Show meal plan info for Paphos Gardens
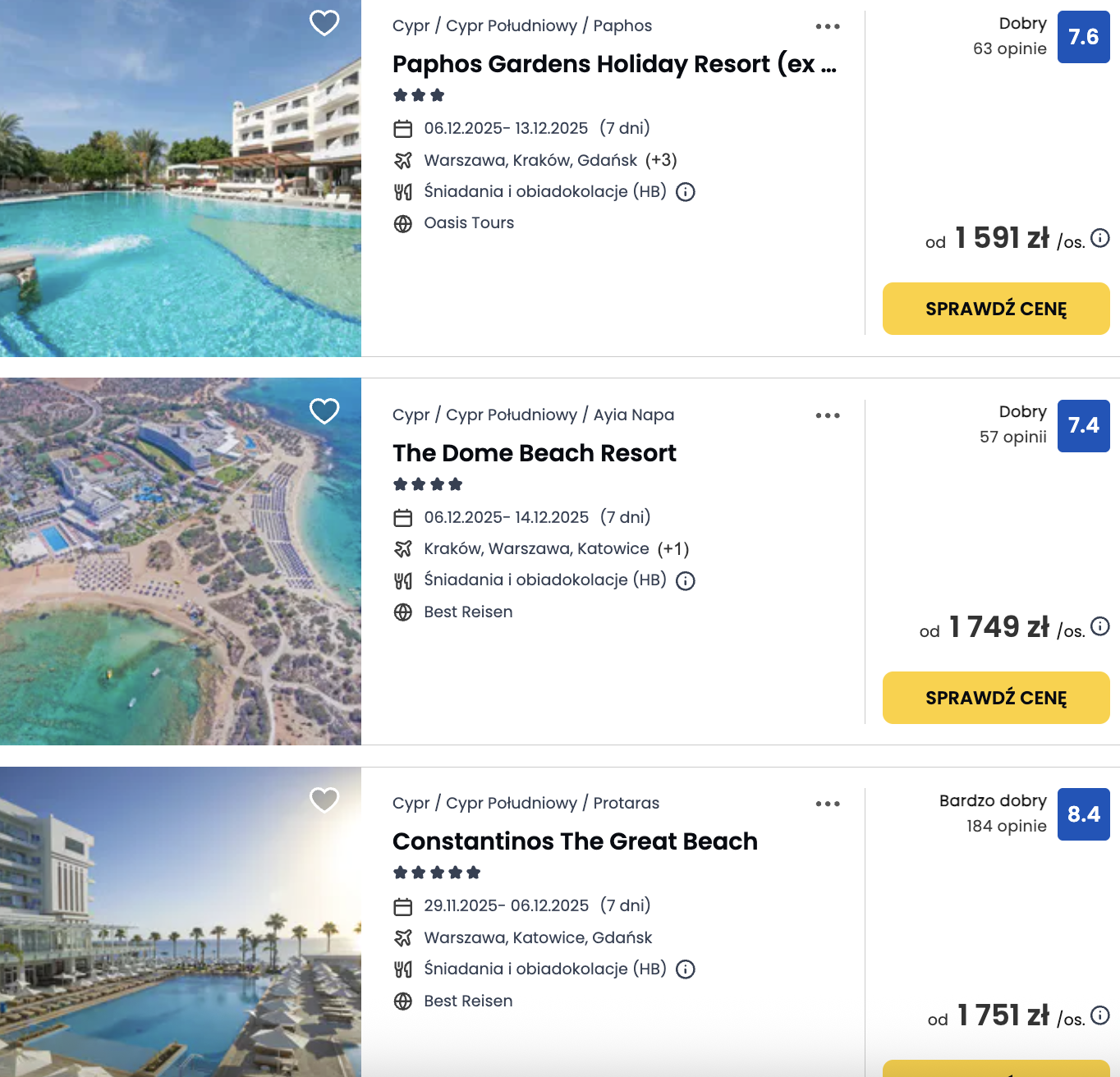 tap(686, 192)
